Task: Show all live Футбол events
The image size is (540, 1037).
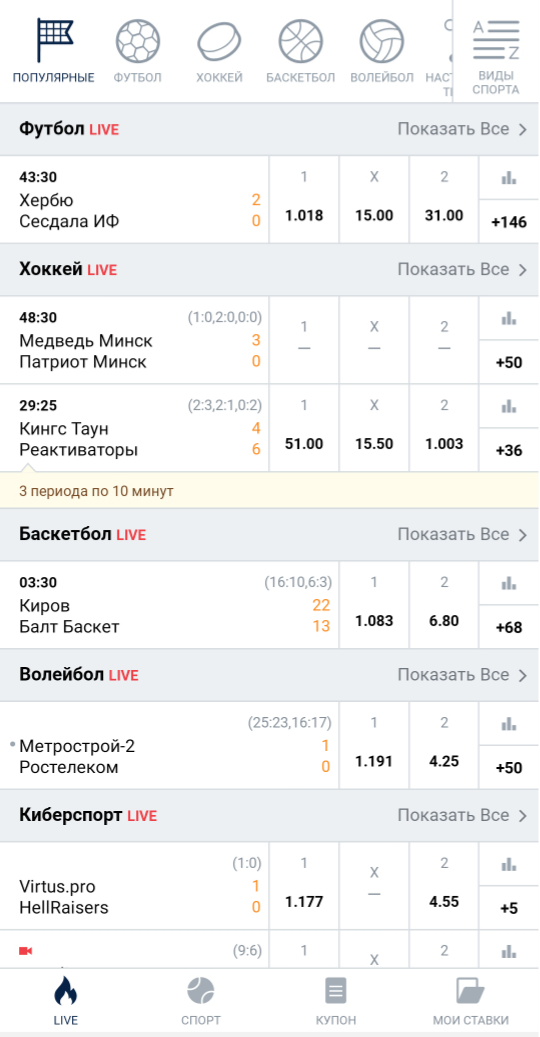Action: [461, 129]
